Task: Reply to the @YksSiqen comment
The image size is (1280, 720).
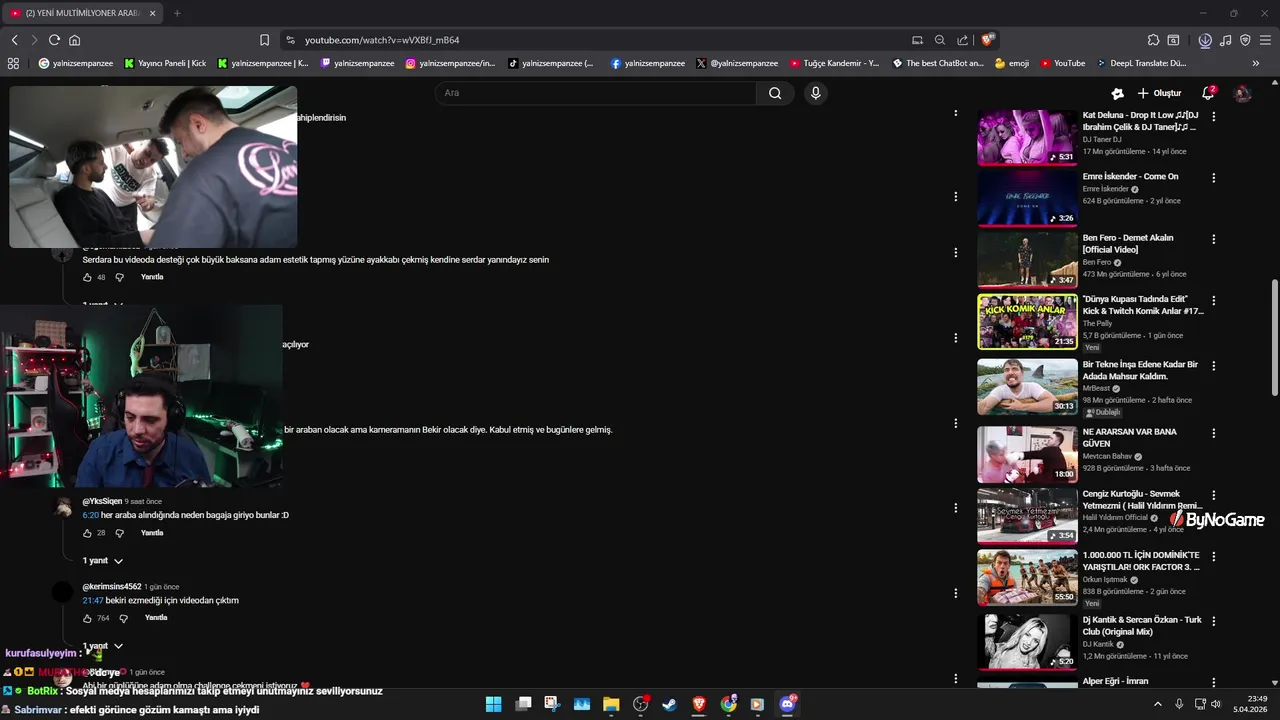Action: click(152, 533)
